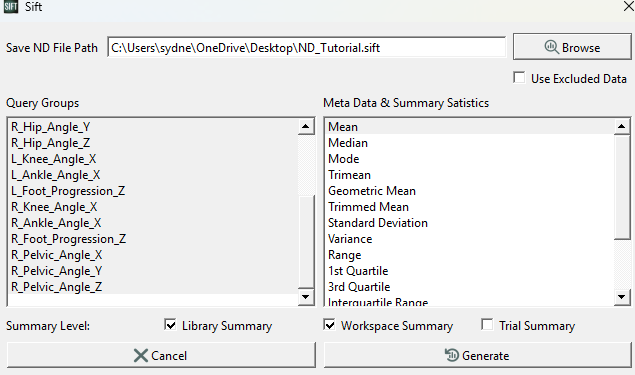Close the Sift dialog window
The image size is (635, 375).
(x=629, y=6)
